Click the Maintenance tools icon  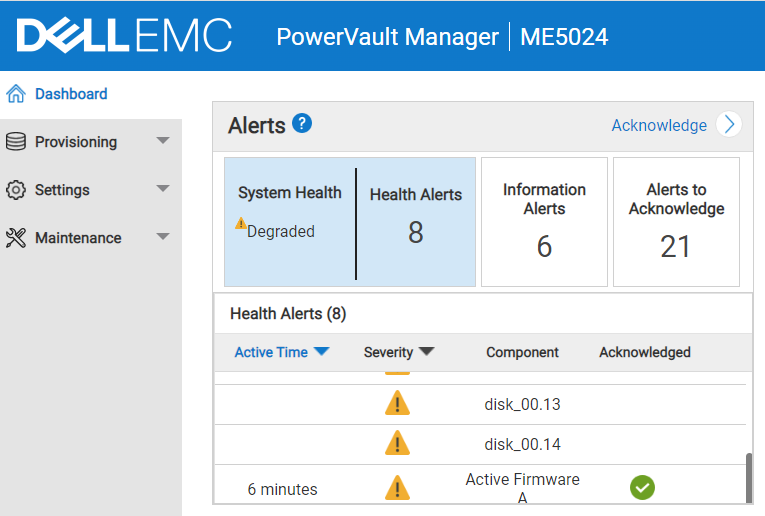[x=15, y=238]
